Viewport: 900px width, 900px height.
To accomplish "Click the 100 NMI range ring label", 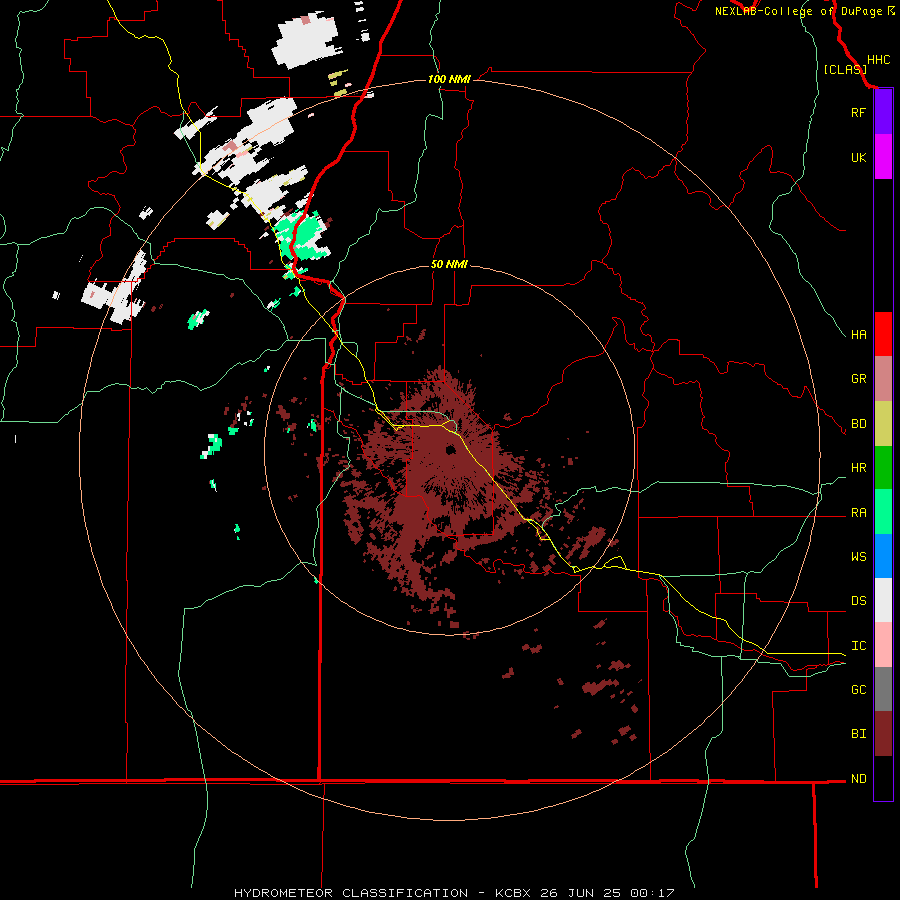I will tap(449, 79).
